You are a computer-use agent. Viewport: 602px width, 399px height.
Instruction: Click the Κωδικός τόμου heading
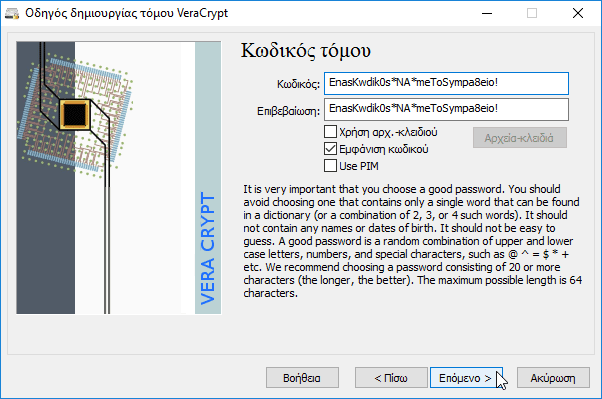[x=306, y=50]
